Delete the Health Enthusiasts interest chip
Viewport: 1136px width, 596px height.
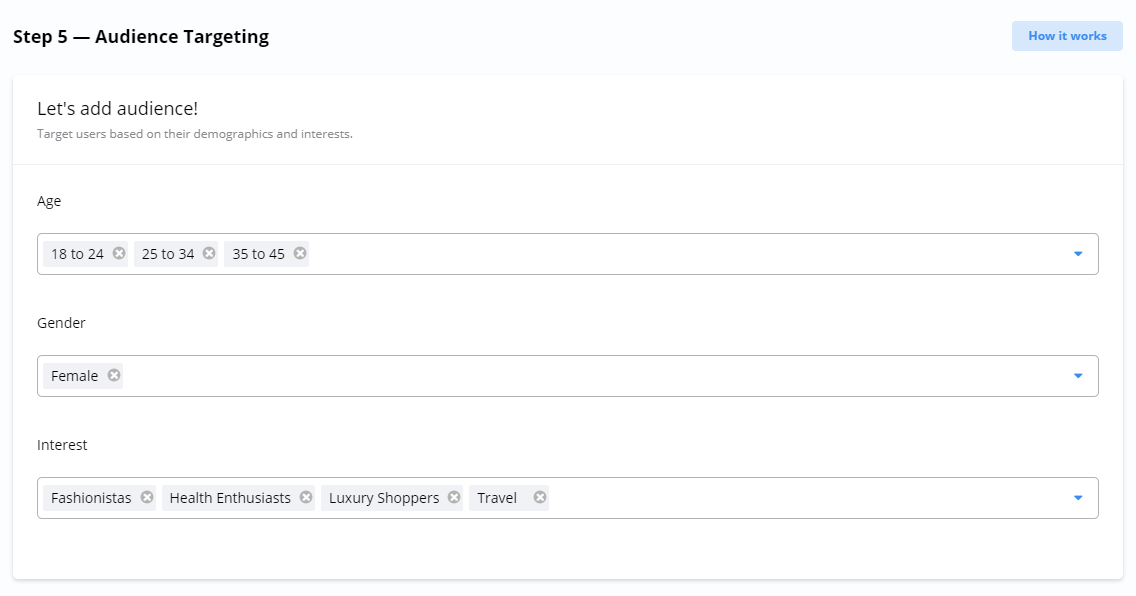point(306,498)
